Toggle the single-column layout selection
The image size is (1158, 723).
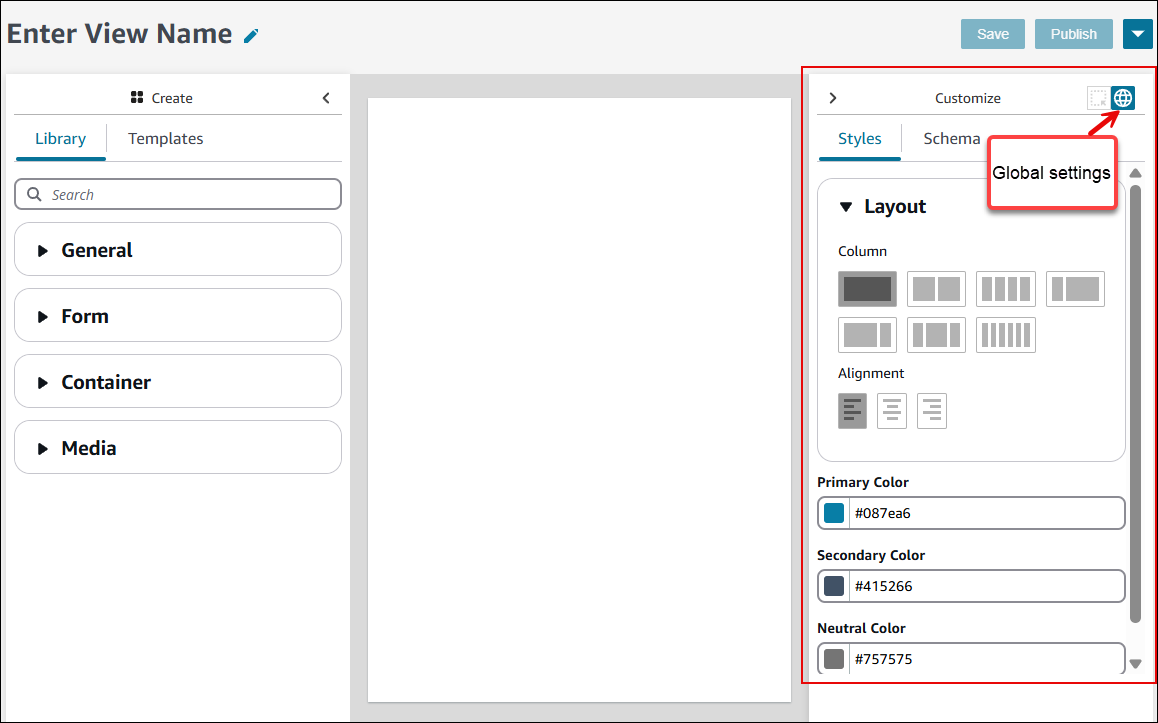pos(867,289)
